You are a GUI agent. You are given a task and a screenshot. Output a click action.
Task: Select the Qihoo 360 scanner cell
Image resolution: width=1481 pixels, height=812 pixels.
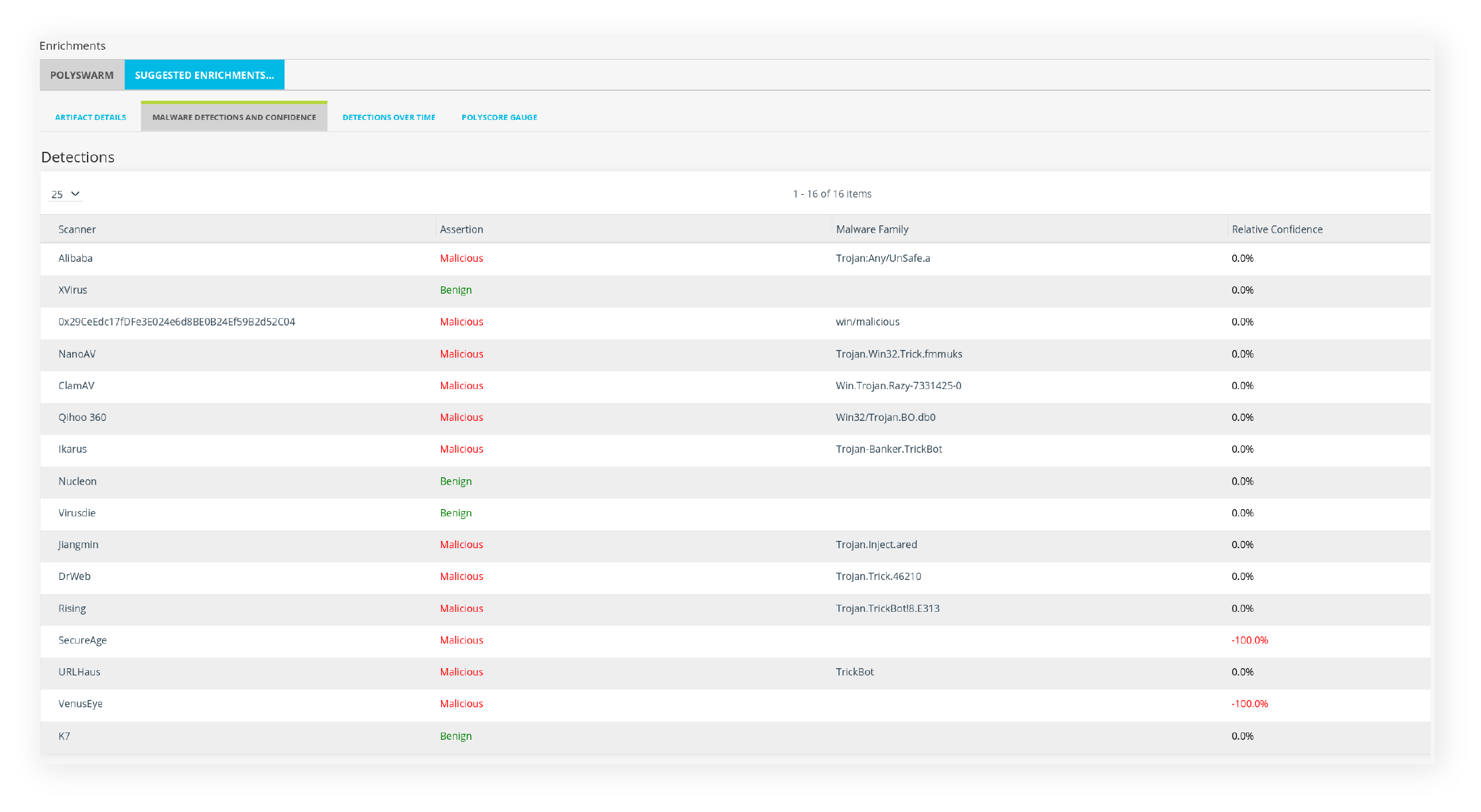coord(82,418)
